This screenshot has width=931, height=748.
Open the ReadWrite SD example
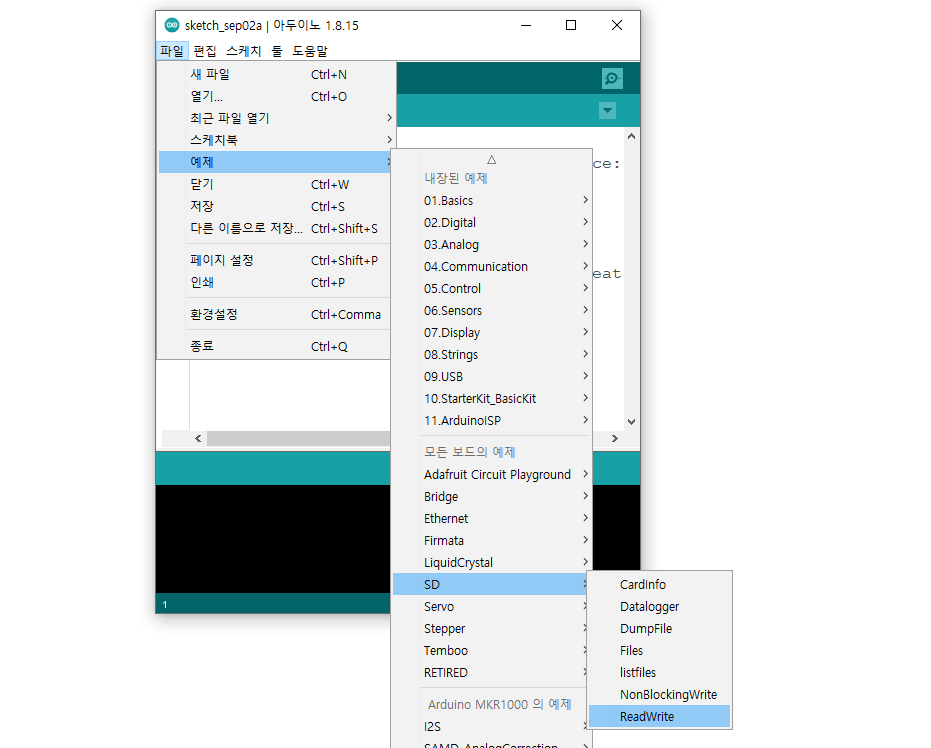[x=659, y=716]
